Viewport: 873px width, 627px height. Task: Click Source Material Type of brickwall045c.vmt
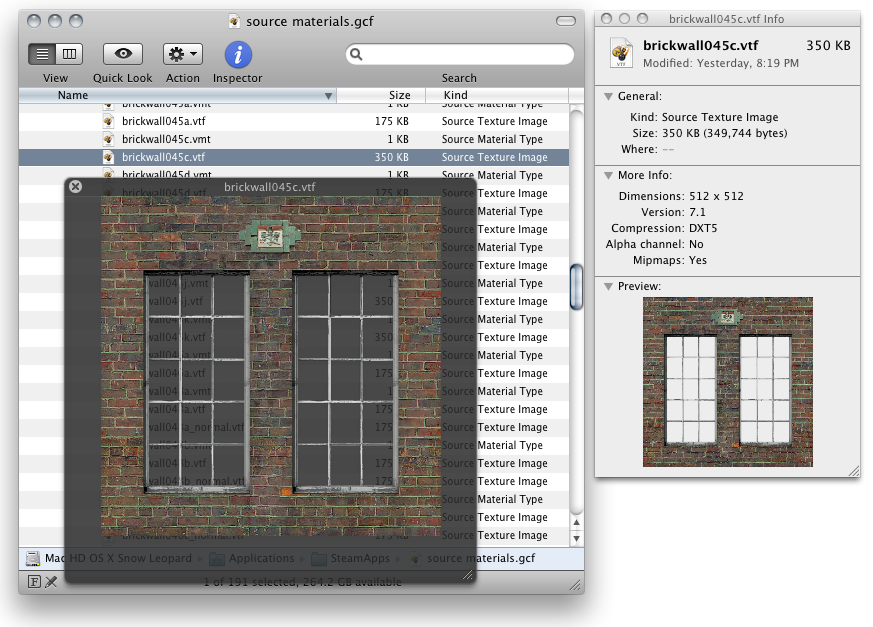pos(492,139)
